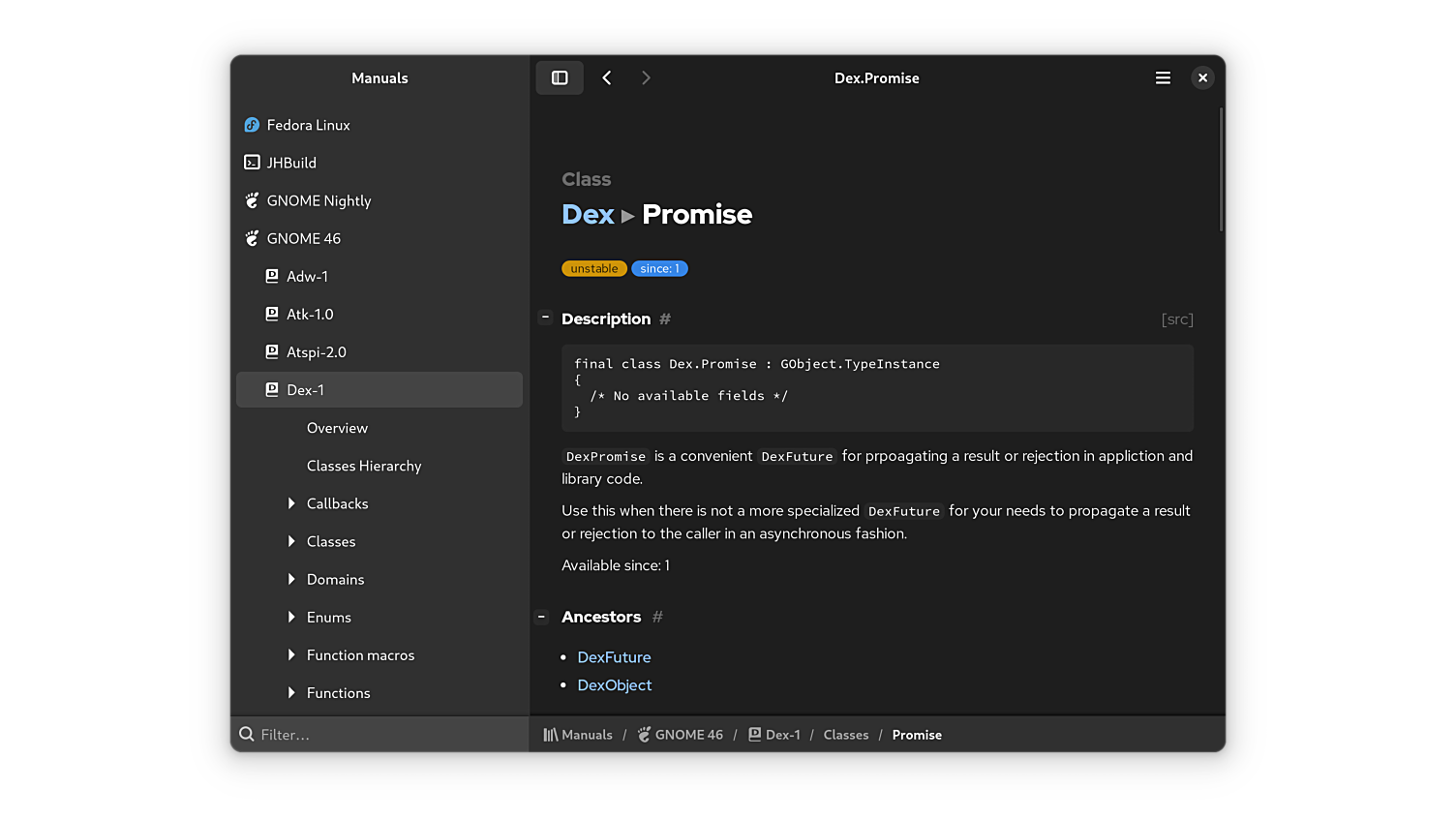Click the Fedora Linux logo icon
This screenshot has height=819, width=1456.
tap(252, 125)
